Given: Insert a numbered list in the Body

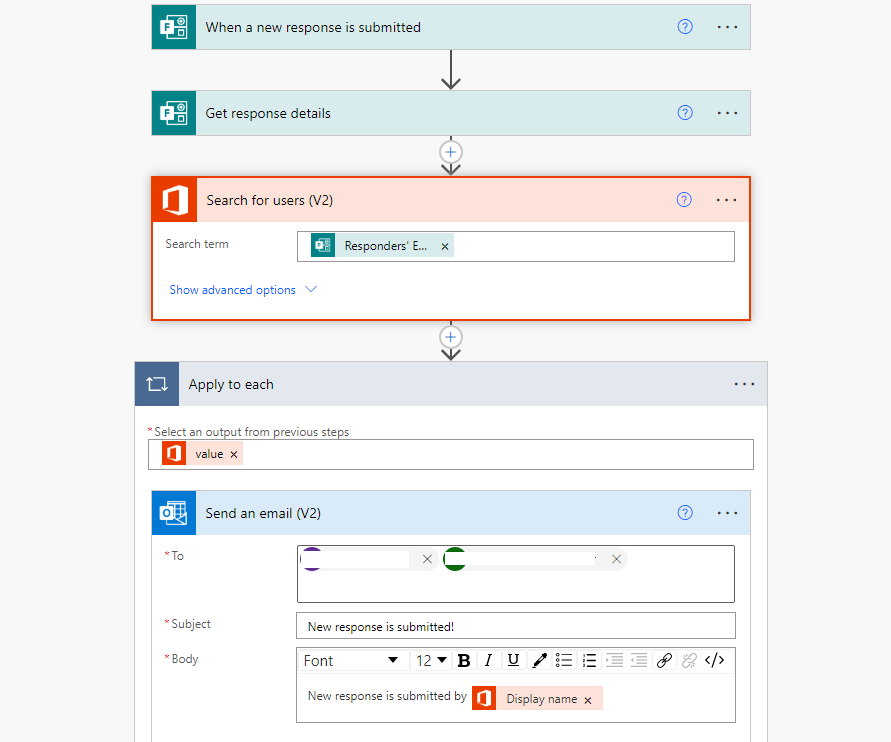Looking at the screenshot, I should click(x=589, y=660).
